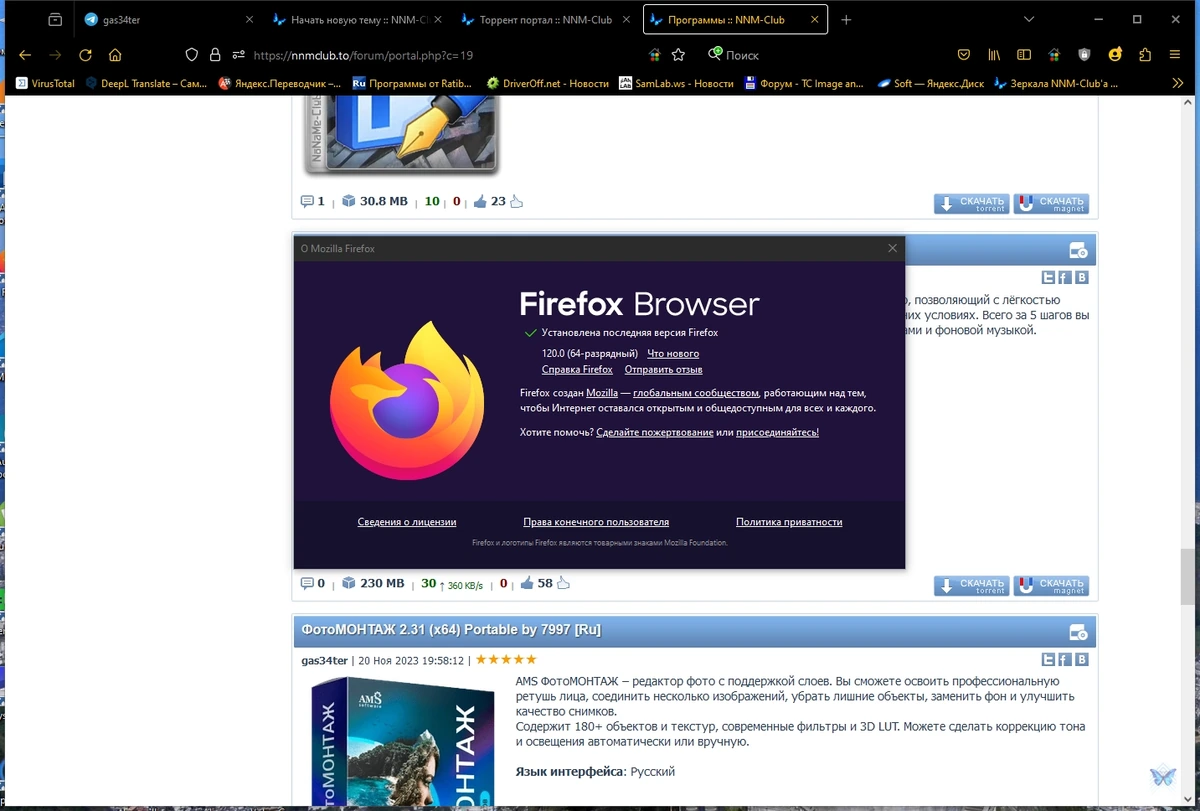Viewport: 1200px width, 811px height.
Task: Close the gas34ter tab
Action: point(249,20)
